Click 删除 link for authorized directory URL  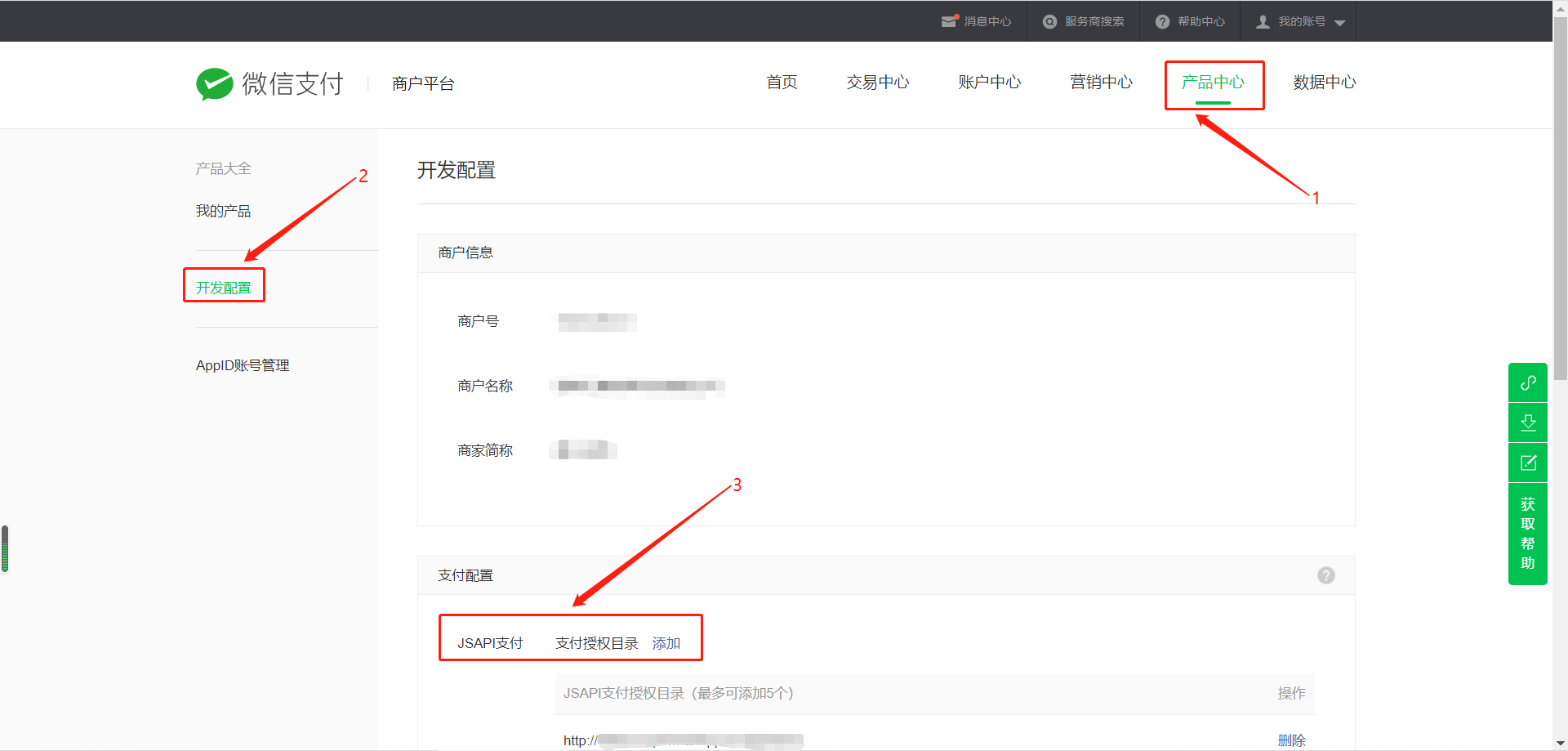coord(1291,740)
